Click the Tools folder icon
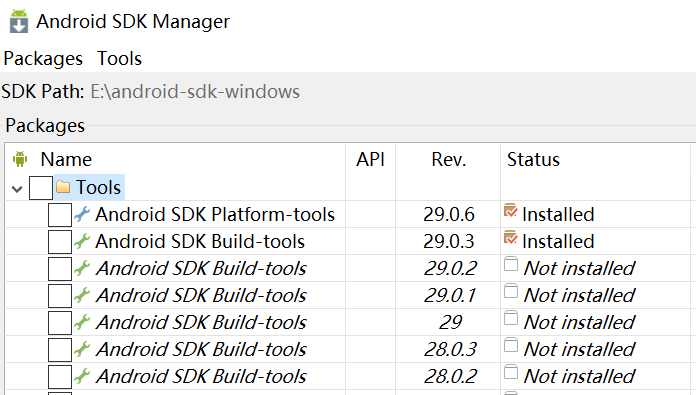This screenshot has height=395, width=696. tap(63, 187)
